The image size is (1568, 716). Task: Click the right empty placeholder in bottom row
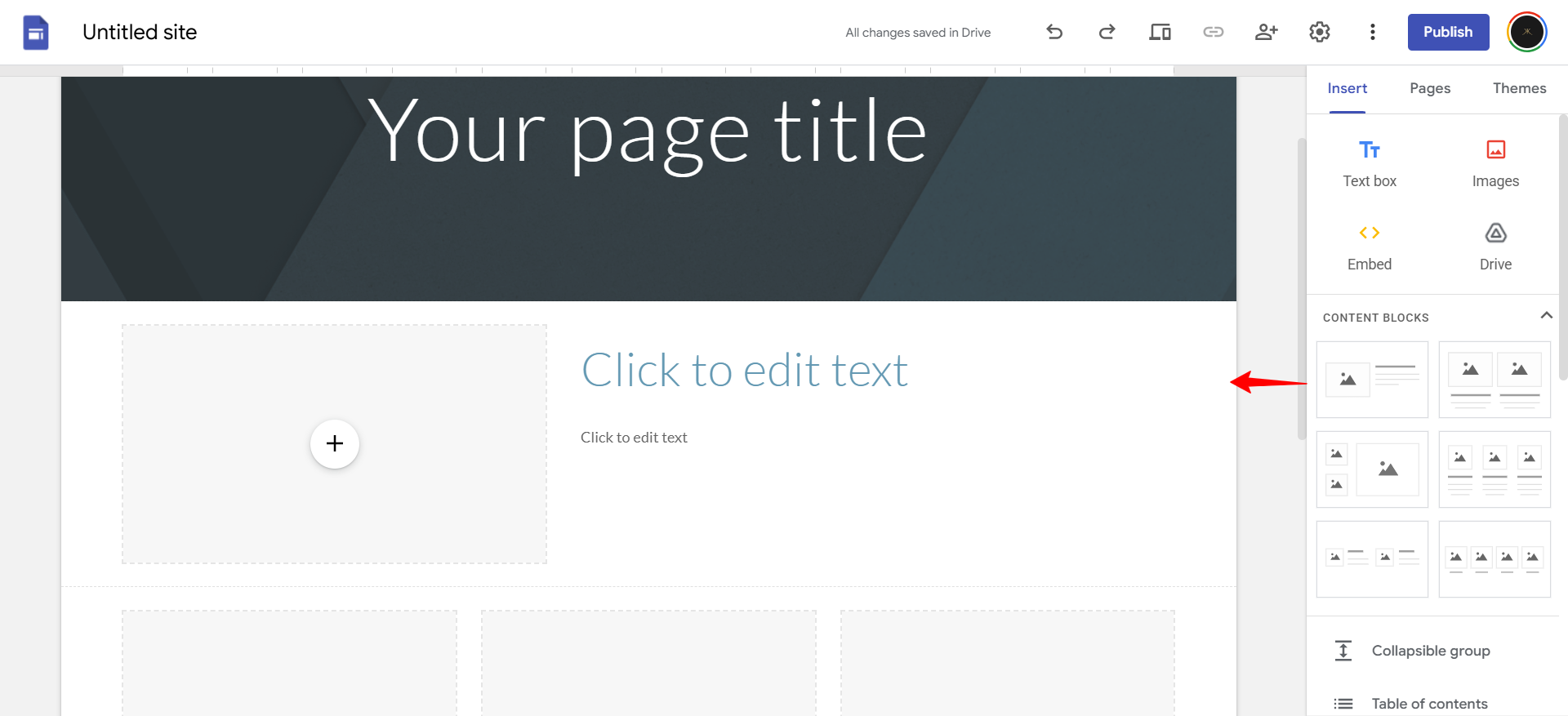(1008, 663)
